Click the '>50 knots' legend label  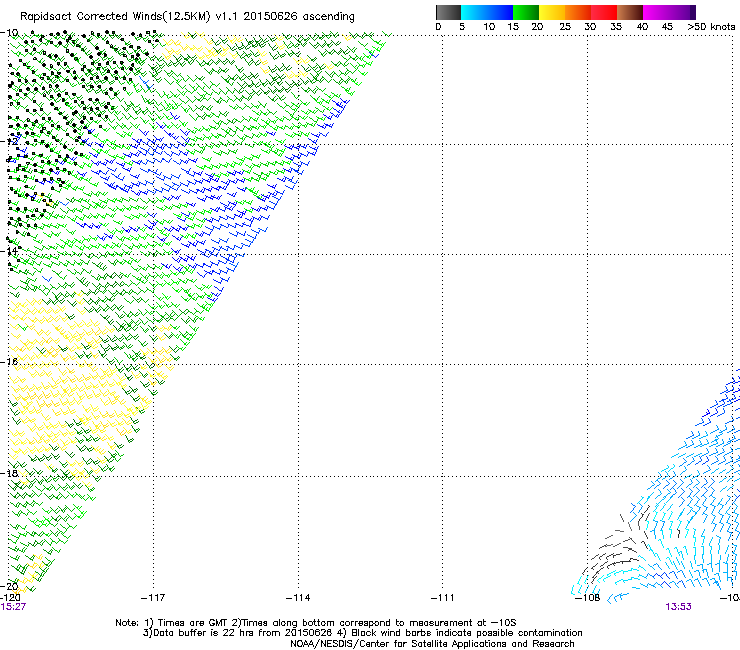coord(711,27)
